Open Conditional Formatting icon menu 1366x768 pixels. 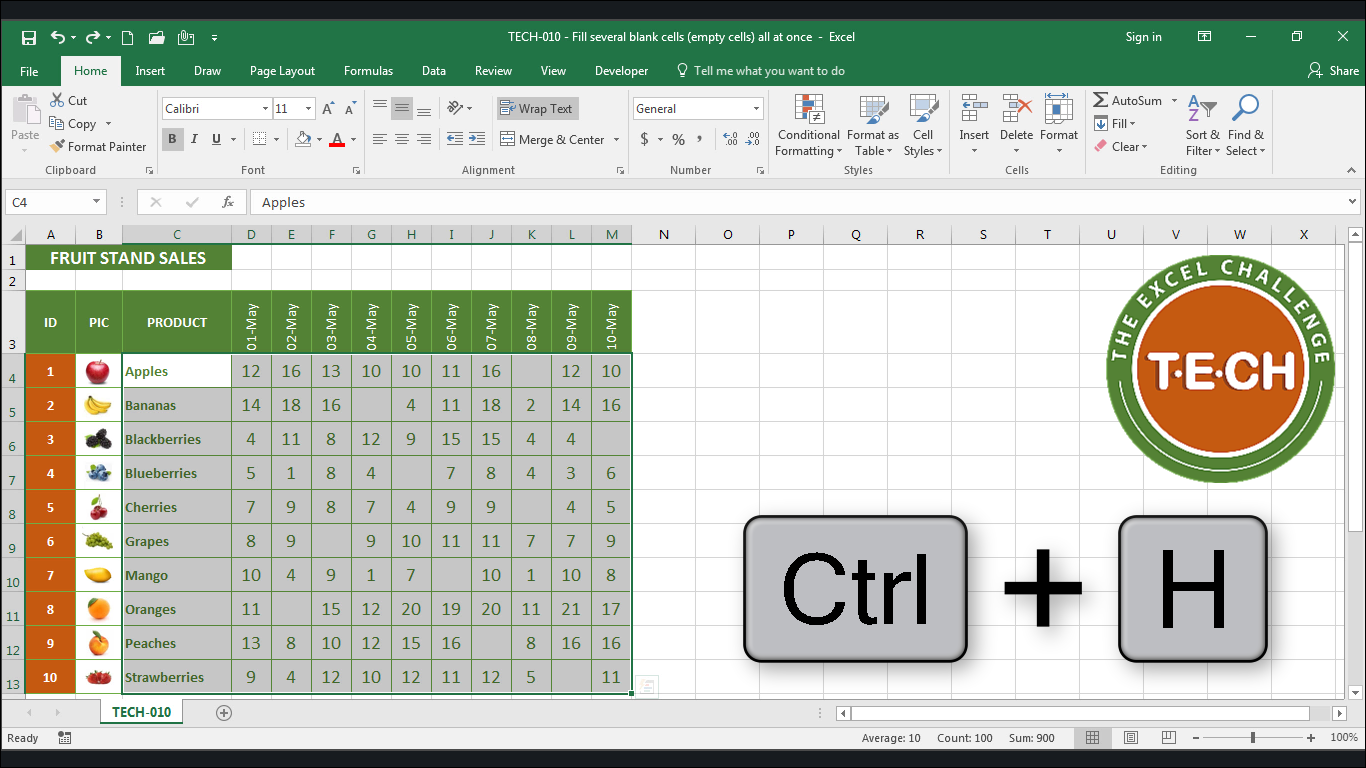(808, 110)
